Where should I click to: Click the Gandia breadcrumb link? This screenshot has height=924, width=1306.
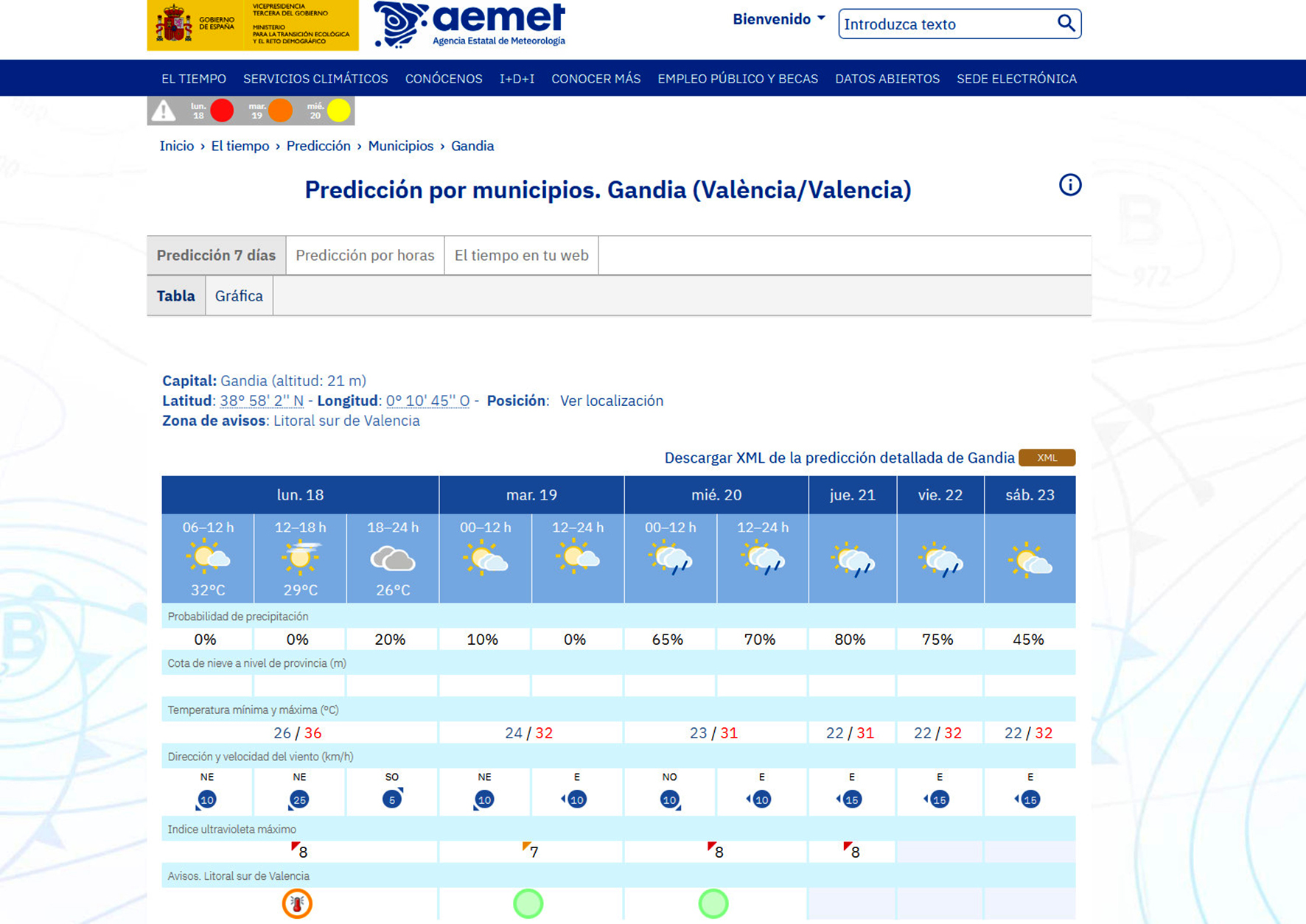(x=472, y=146)
